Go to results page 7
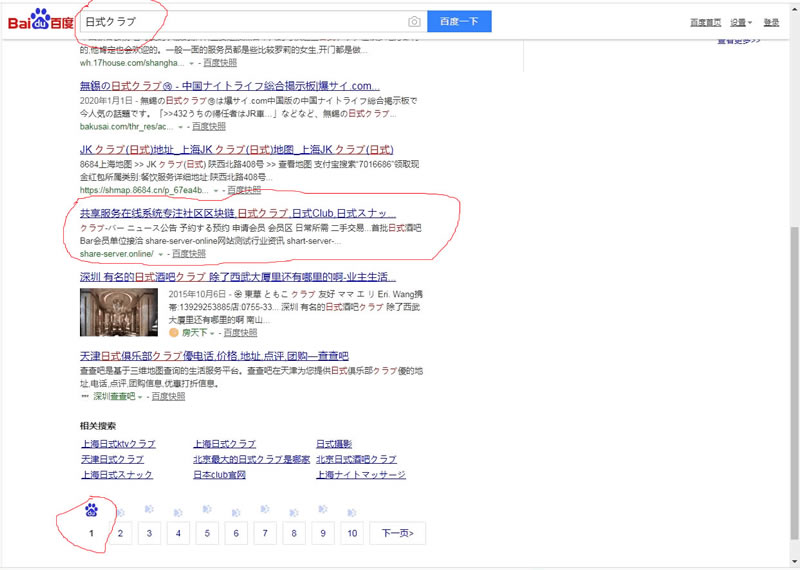 (x=265, y=533)
